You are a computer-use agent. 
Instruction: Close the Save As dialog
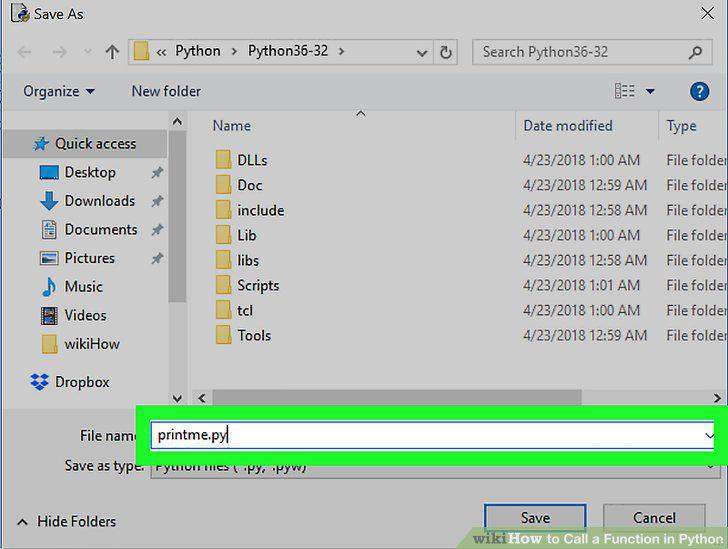click(x=707, y=13)
